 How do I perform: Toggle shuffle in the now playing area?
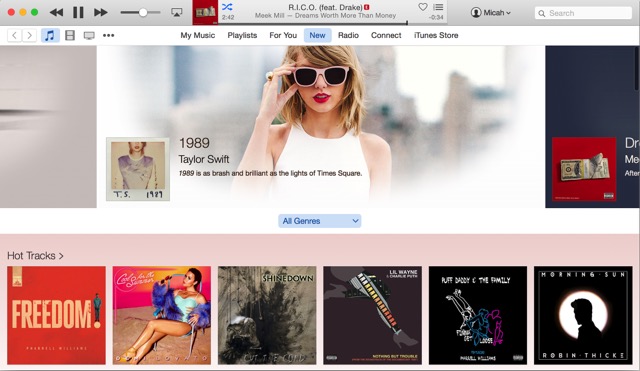pyautogui.click(x=227, y=7)
